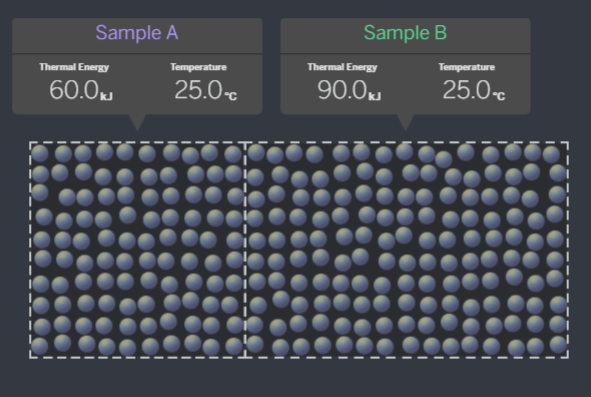Click the divider line between the samples
591x397 pixels.
[x=245, y=250]
